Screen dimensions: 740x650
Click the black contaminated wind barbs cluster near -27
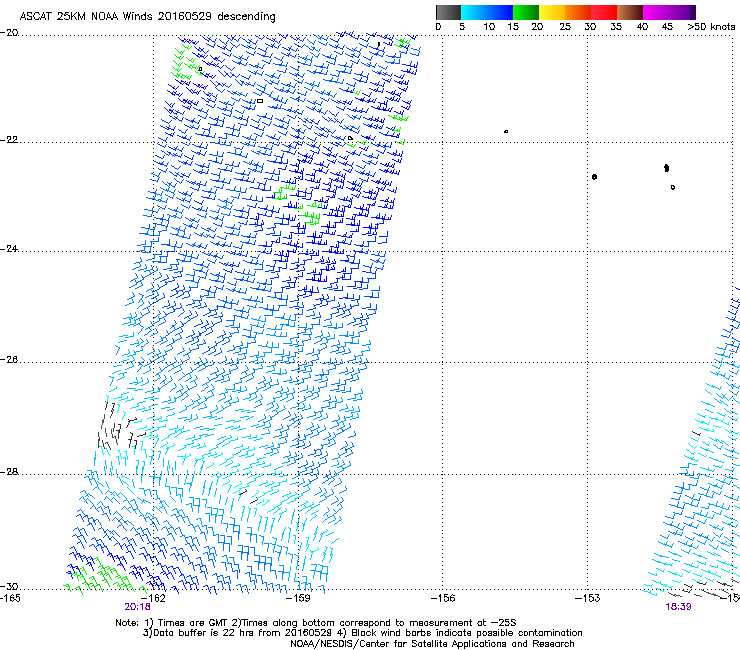tap(120, 427)
